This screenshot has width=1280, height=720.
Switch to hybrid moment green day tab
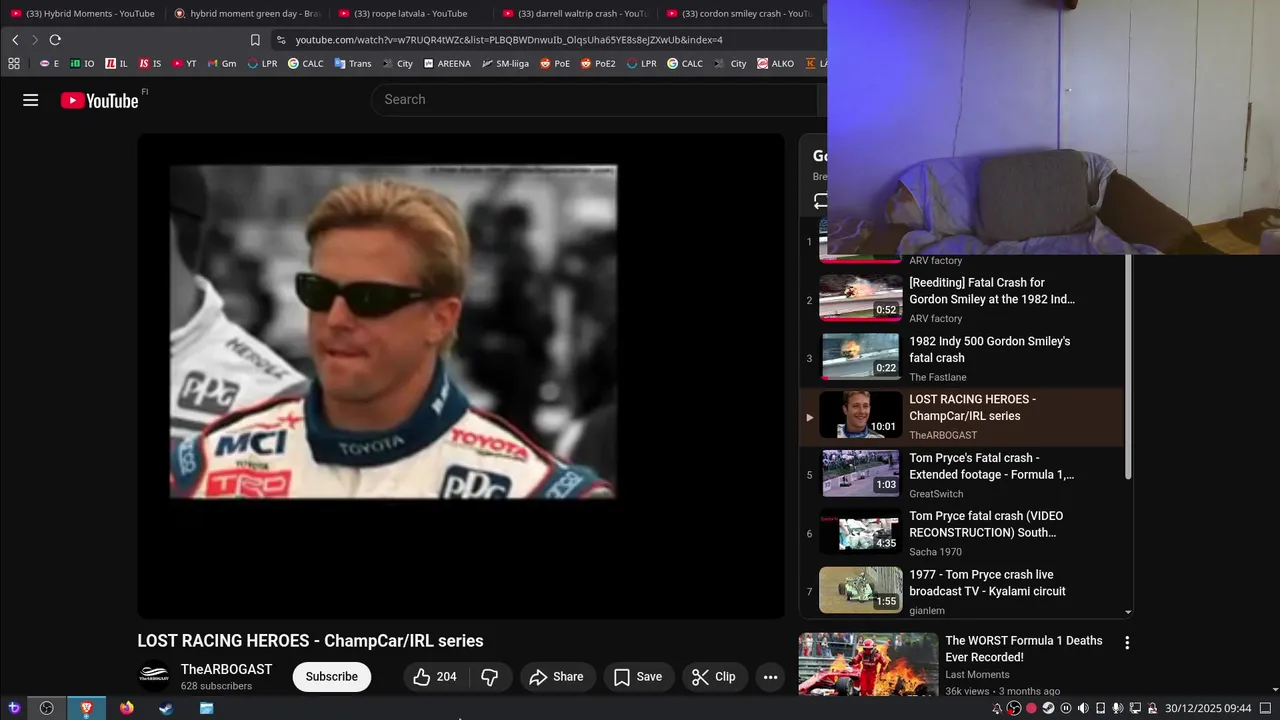[x=246, y=14]
